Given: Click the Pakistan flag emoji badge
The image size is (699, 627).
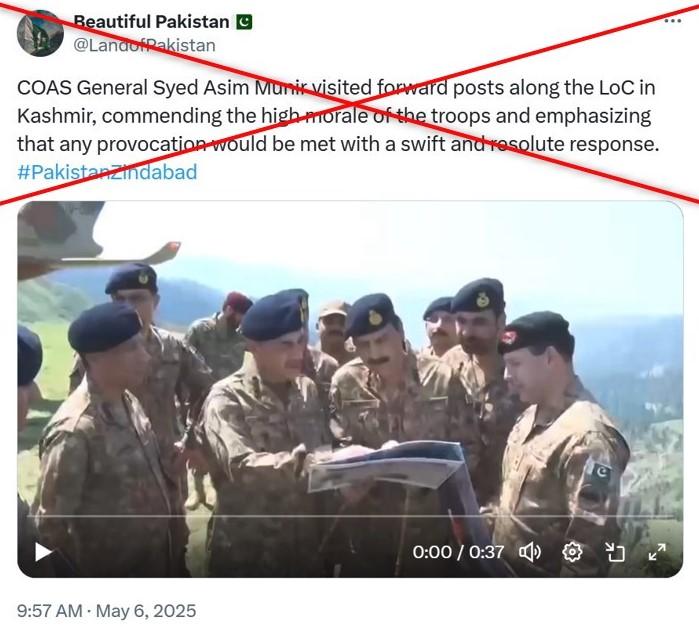Looking at the screenshot, I should click(244, 21).
